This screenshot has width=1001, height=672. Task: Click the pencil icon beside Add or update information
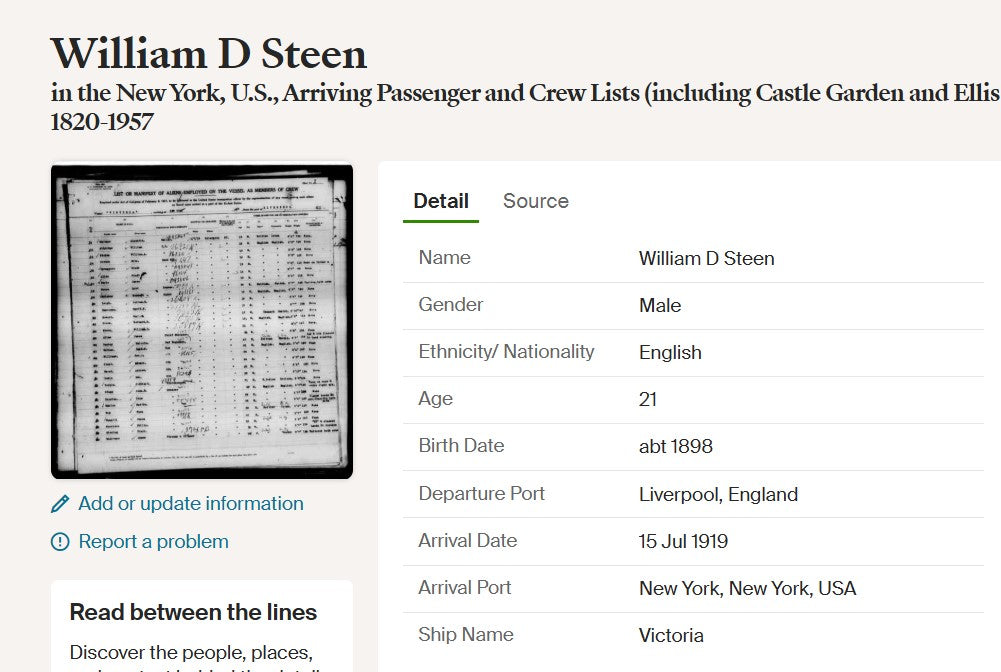pos(60,504)
